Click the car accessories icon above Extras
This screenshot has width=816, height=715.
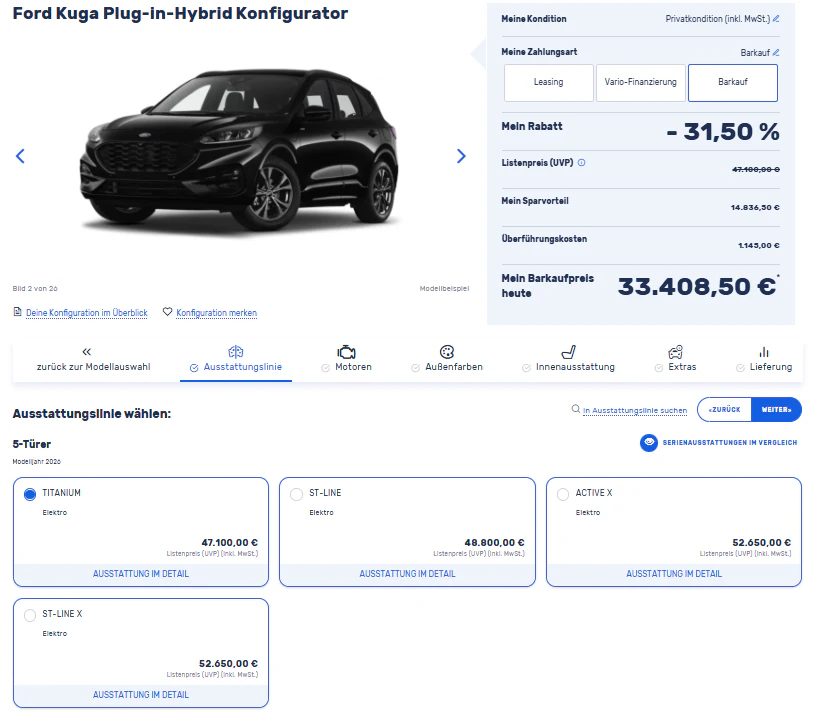(x=675, y=352)
